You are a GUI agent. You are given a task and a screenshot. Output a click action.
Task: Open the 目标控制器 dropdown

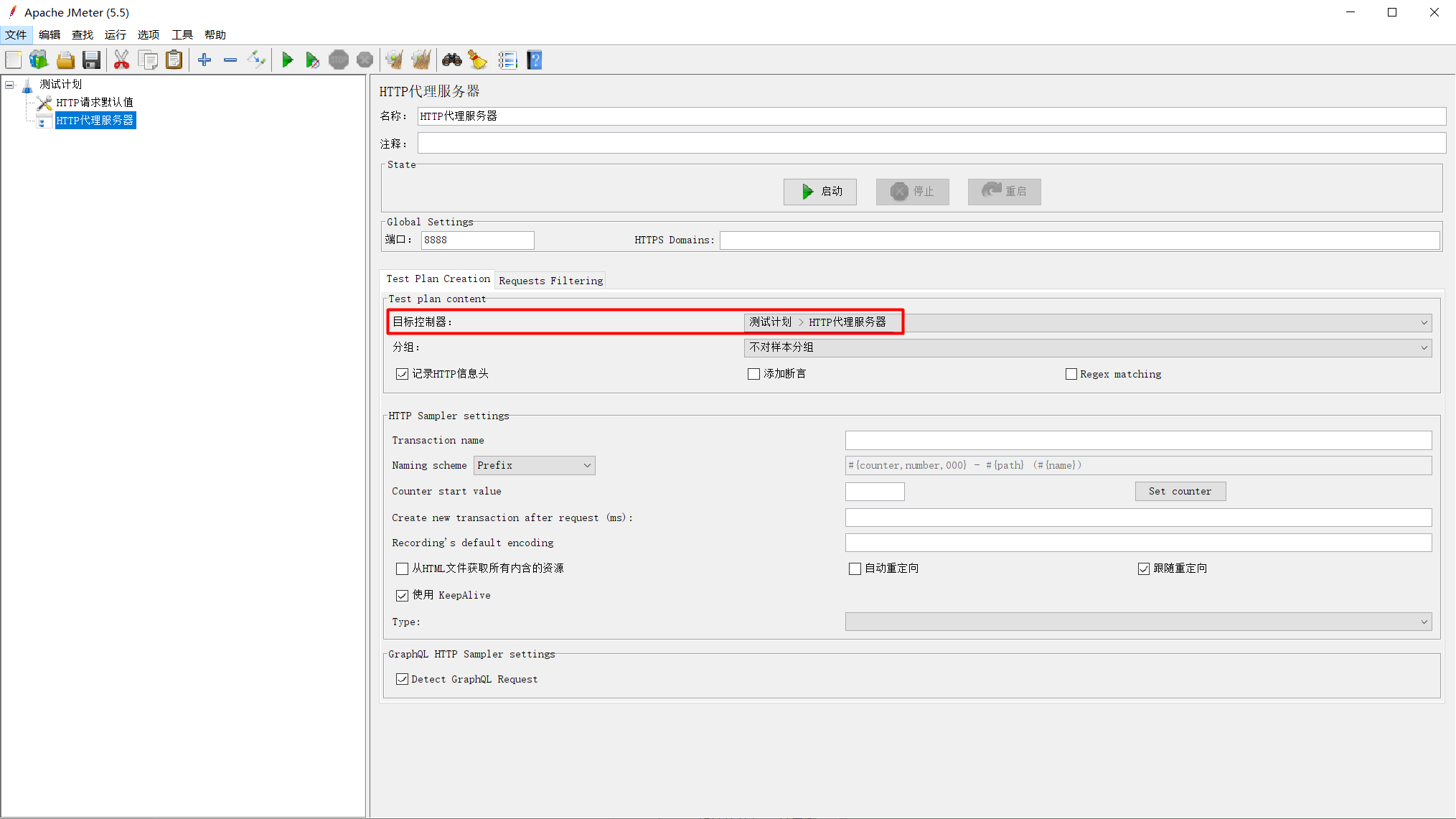pos(1088,322)
